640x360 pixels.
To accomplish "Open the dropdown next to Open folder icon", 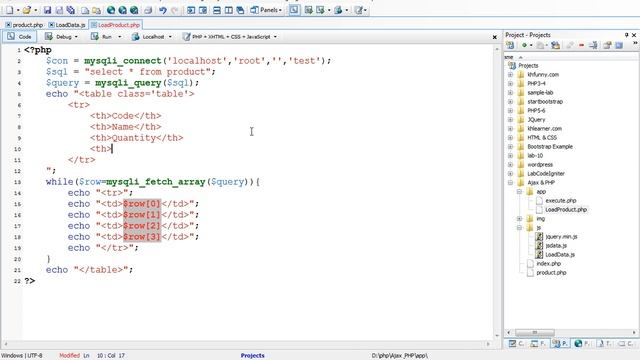I will pos(36,10).
